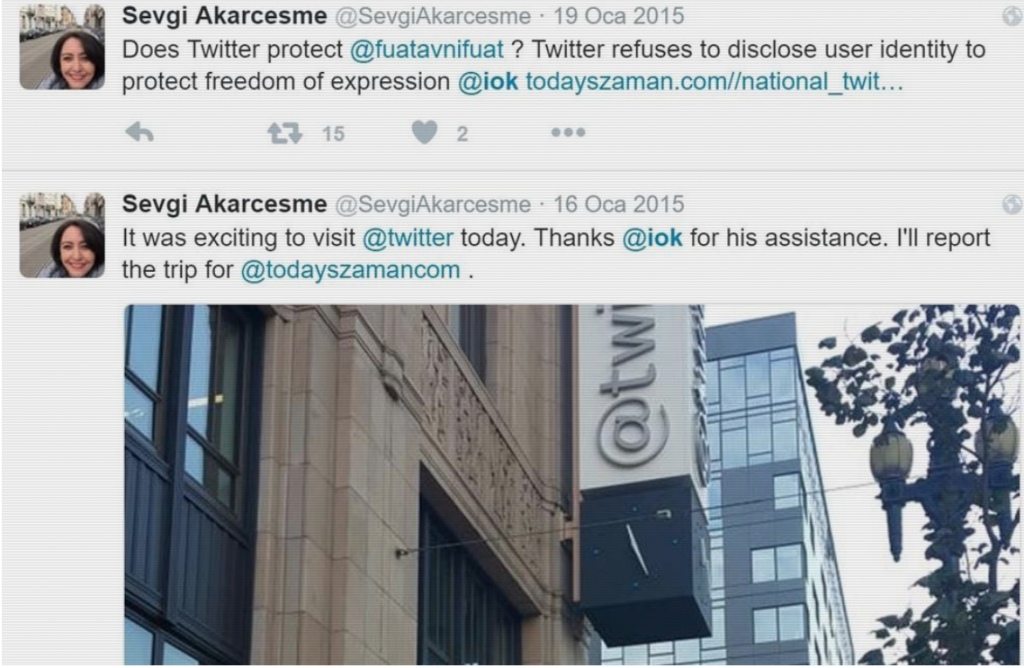This screenshot has width=1024, height=668.
Task: Open the 19 Oca 2015 timestamp
Action: 618,16
